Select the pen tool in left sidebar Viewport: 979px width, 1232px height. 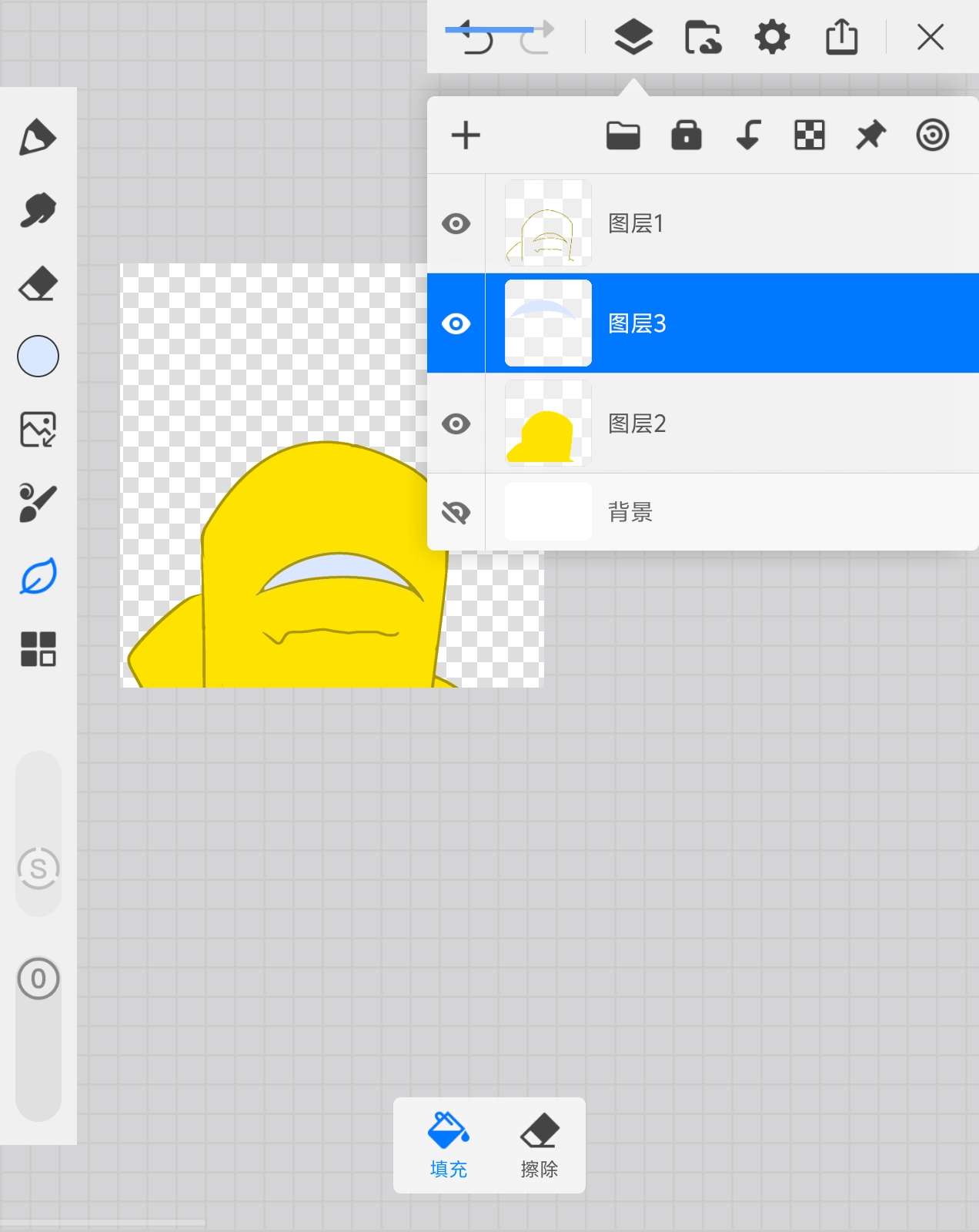38,138
